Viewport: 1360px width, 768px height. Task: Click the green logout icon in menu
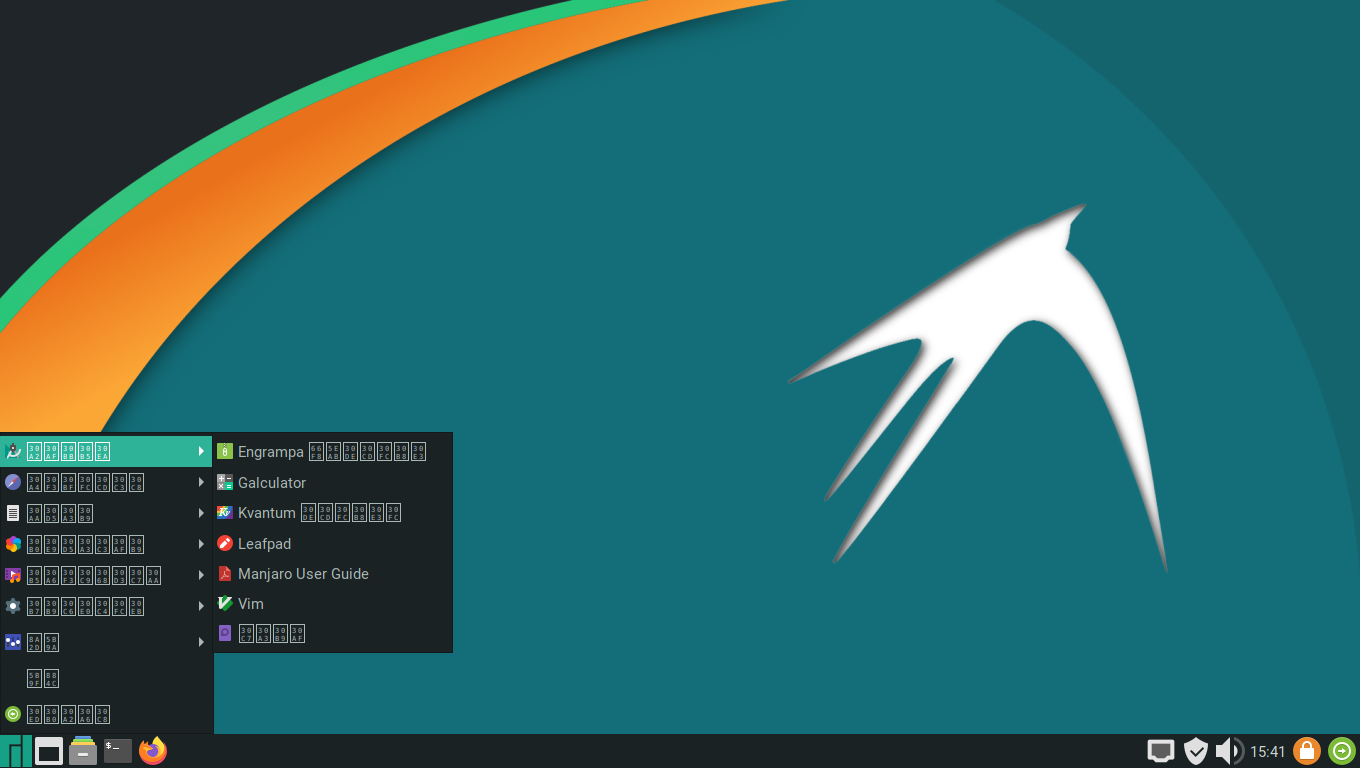13,714
